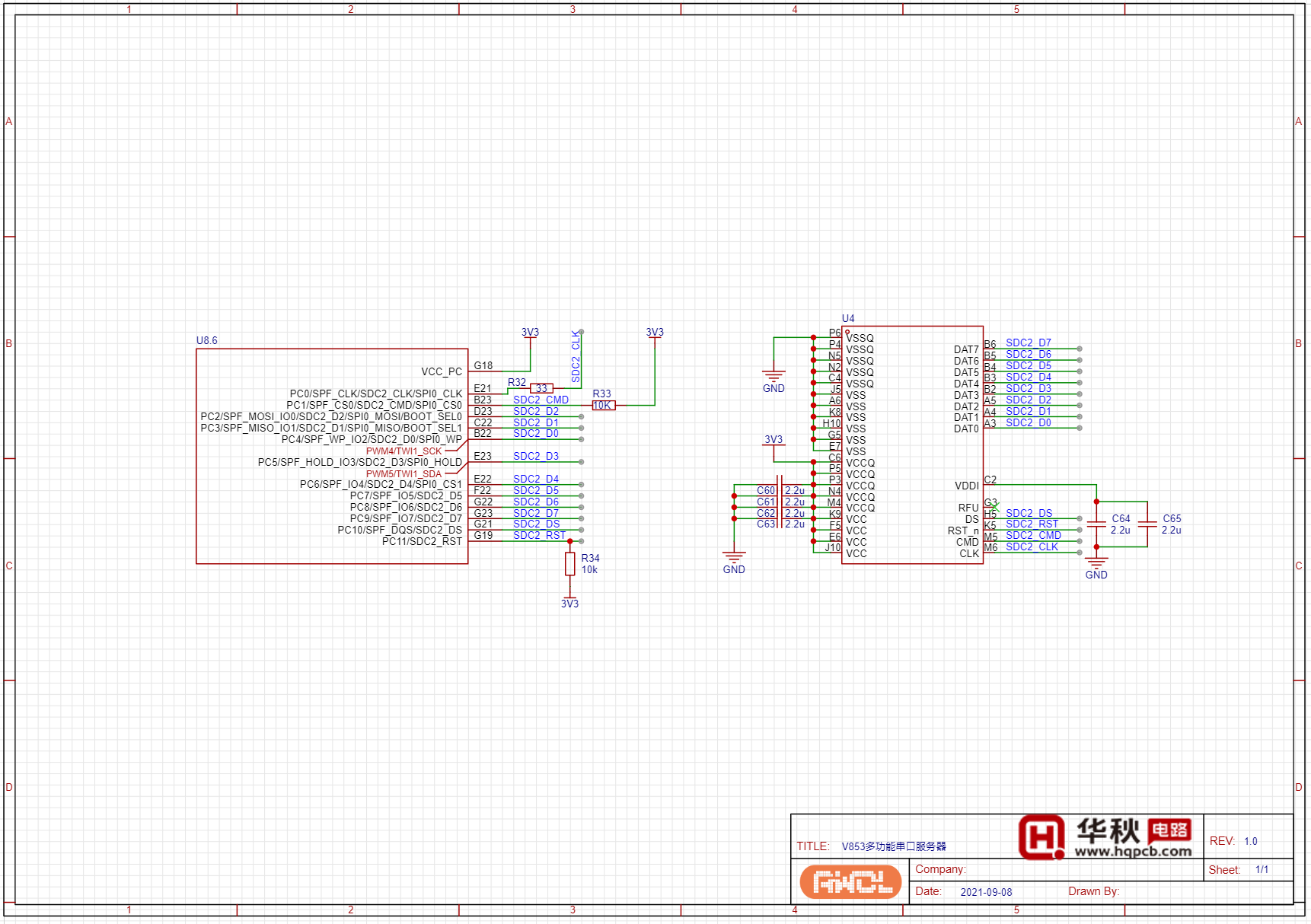Image resolution: width=1311 pixels, height=924 pixels.
Task: Select the U4 designator label
Action: pyautogui.click(x=848, y=318)
